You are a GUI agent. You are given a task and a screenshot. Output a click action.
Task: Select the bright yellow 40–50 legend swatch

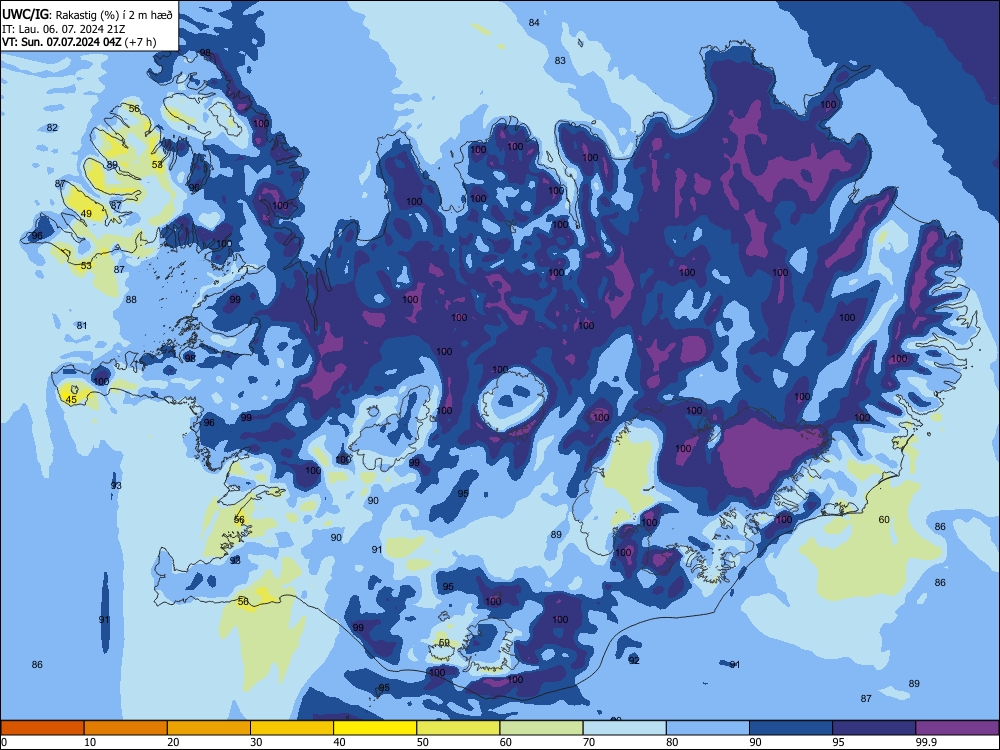click(375, 728)
